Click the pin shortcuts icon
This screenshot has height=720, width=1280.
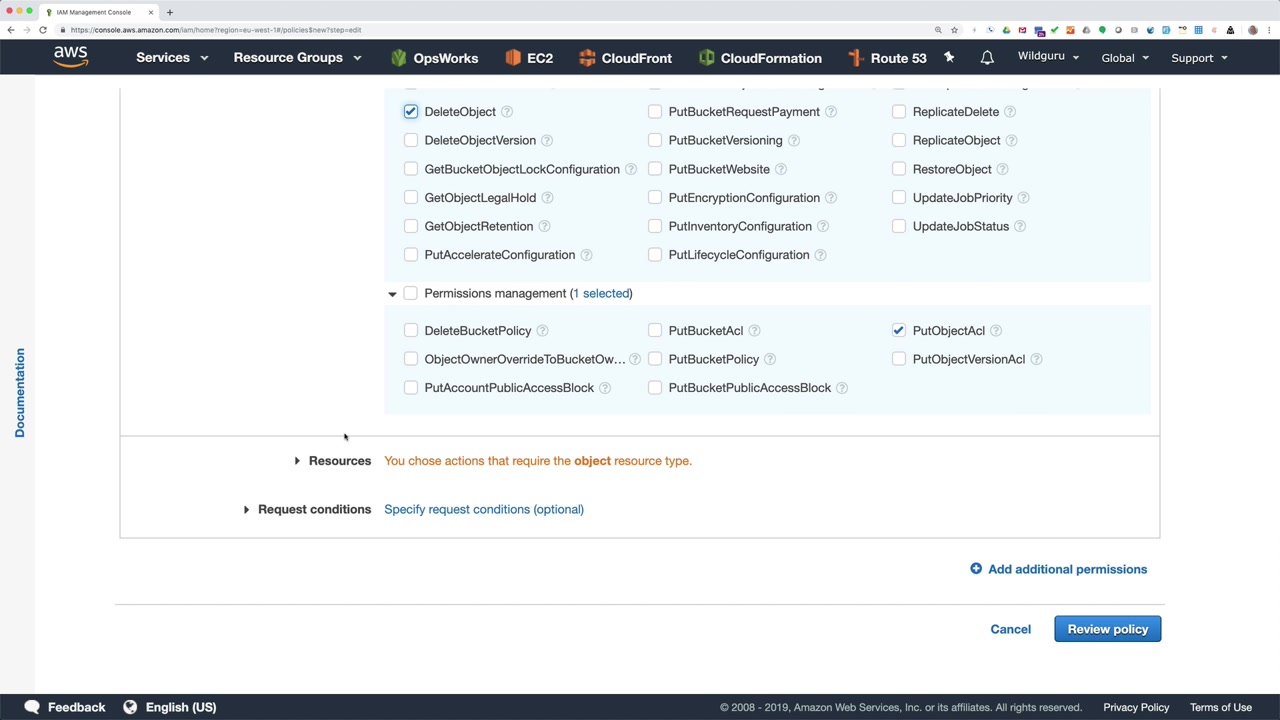(949, 58)
